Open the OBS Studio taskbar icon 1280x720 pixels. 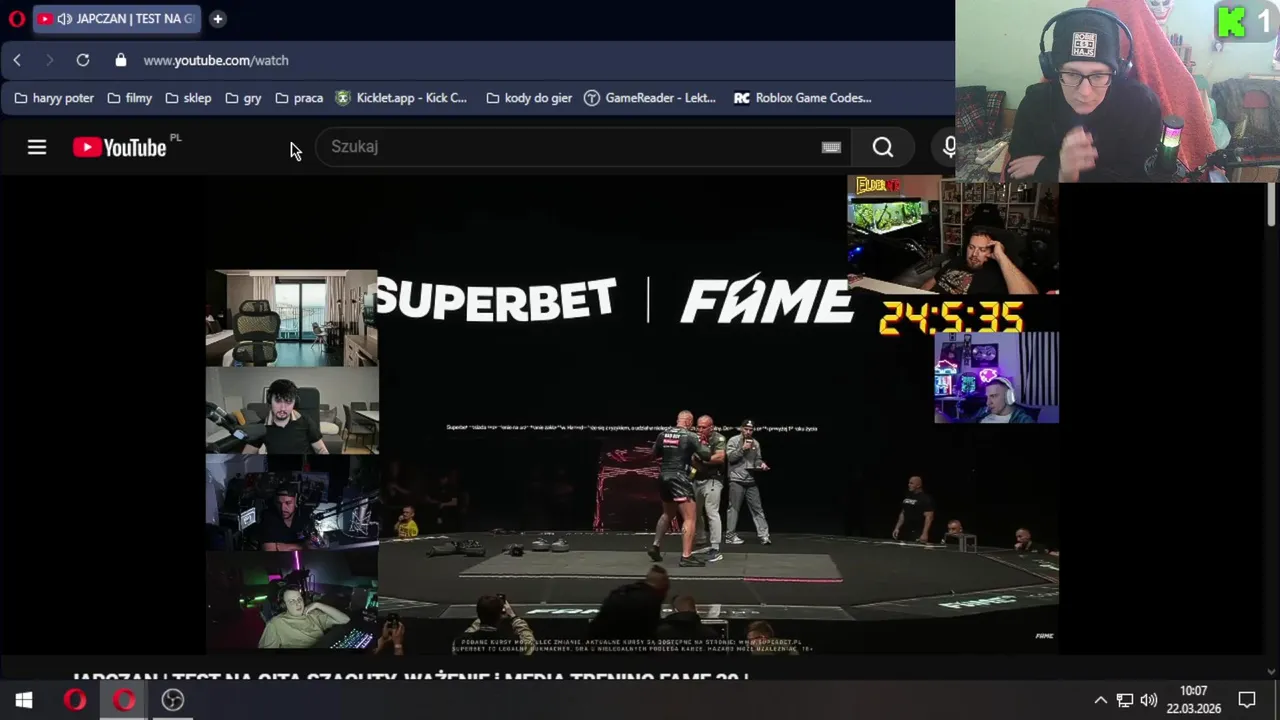pyautogui.click(x=173, y=700)
